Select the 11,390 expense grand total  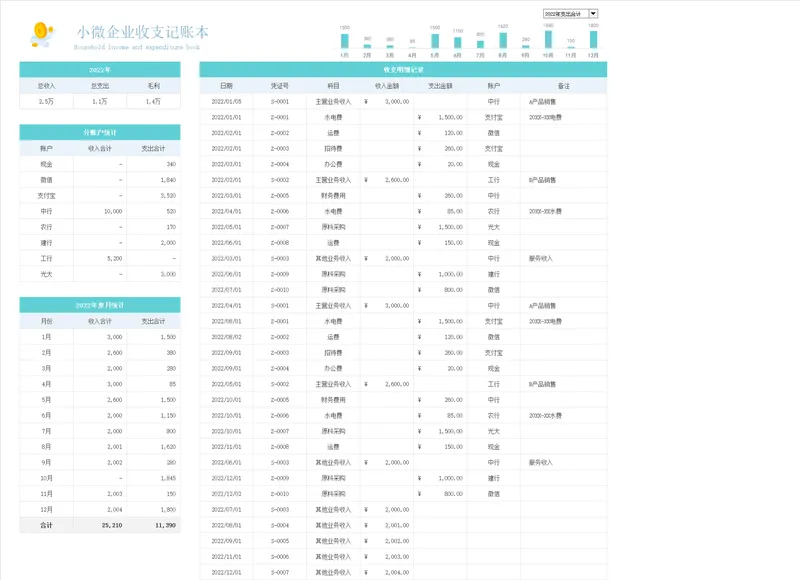click(x=154, y=525)
